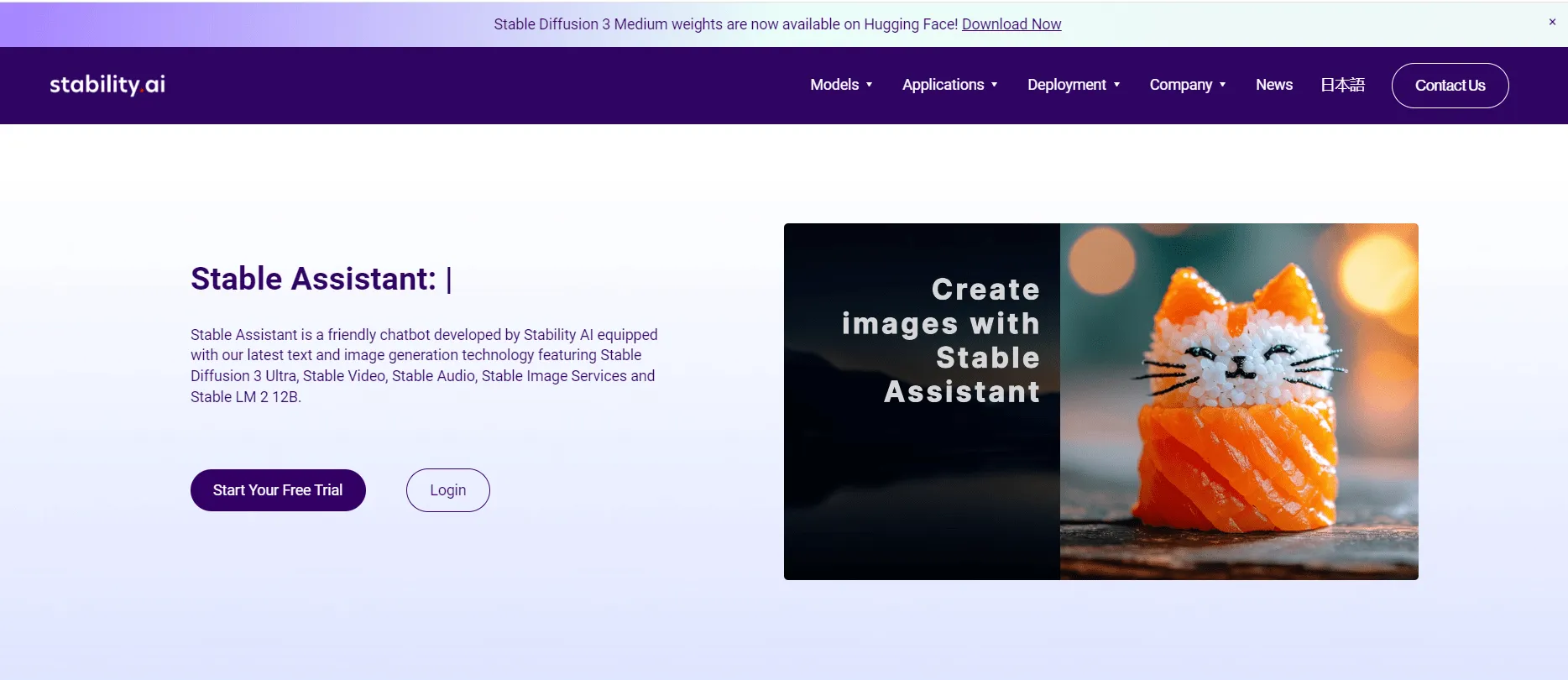
Task: Expand the arrow beside Applications
Action: point(995,85)
